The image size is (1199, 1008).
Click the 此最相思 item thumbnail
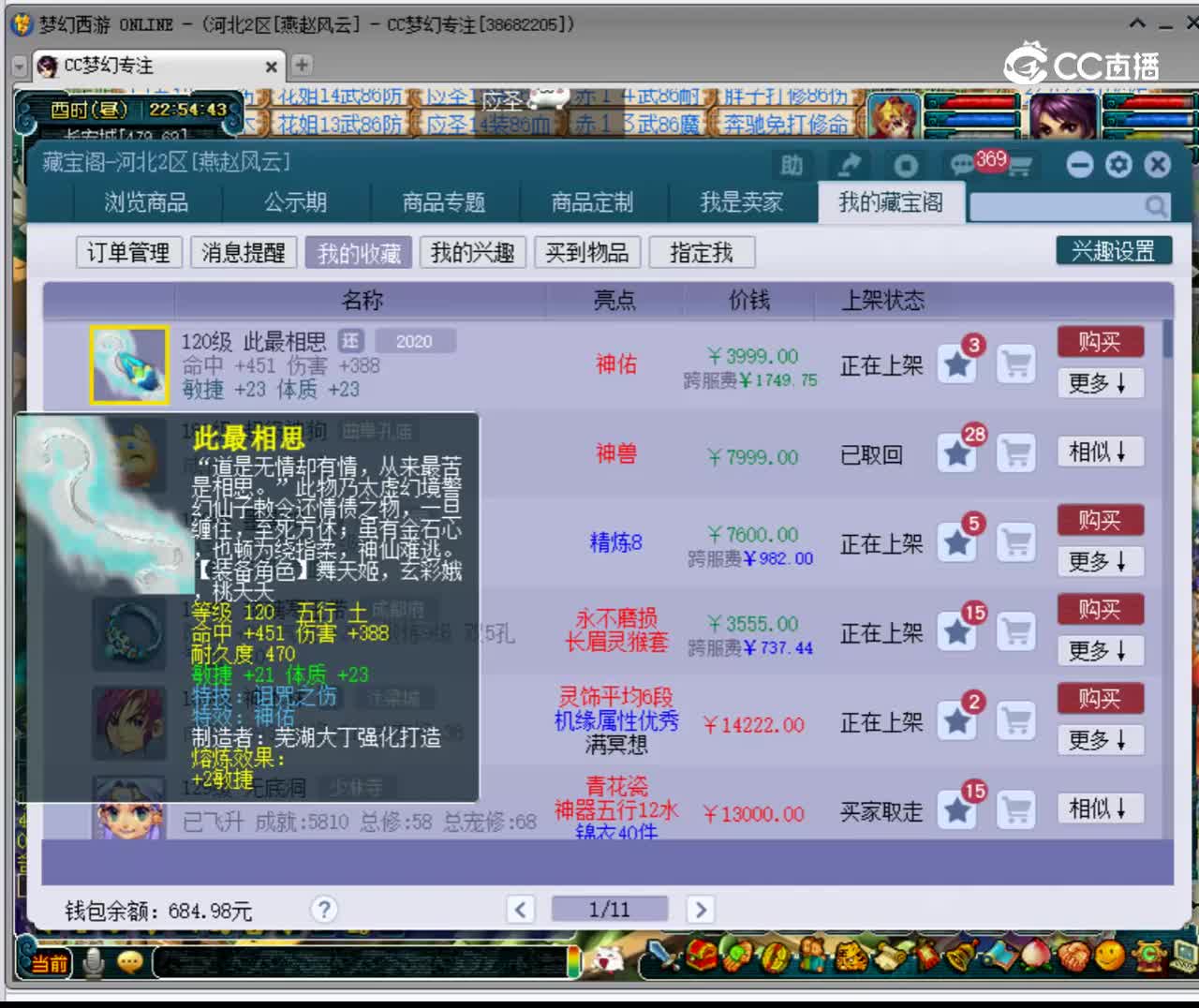(x=129, y=365)
